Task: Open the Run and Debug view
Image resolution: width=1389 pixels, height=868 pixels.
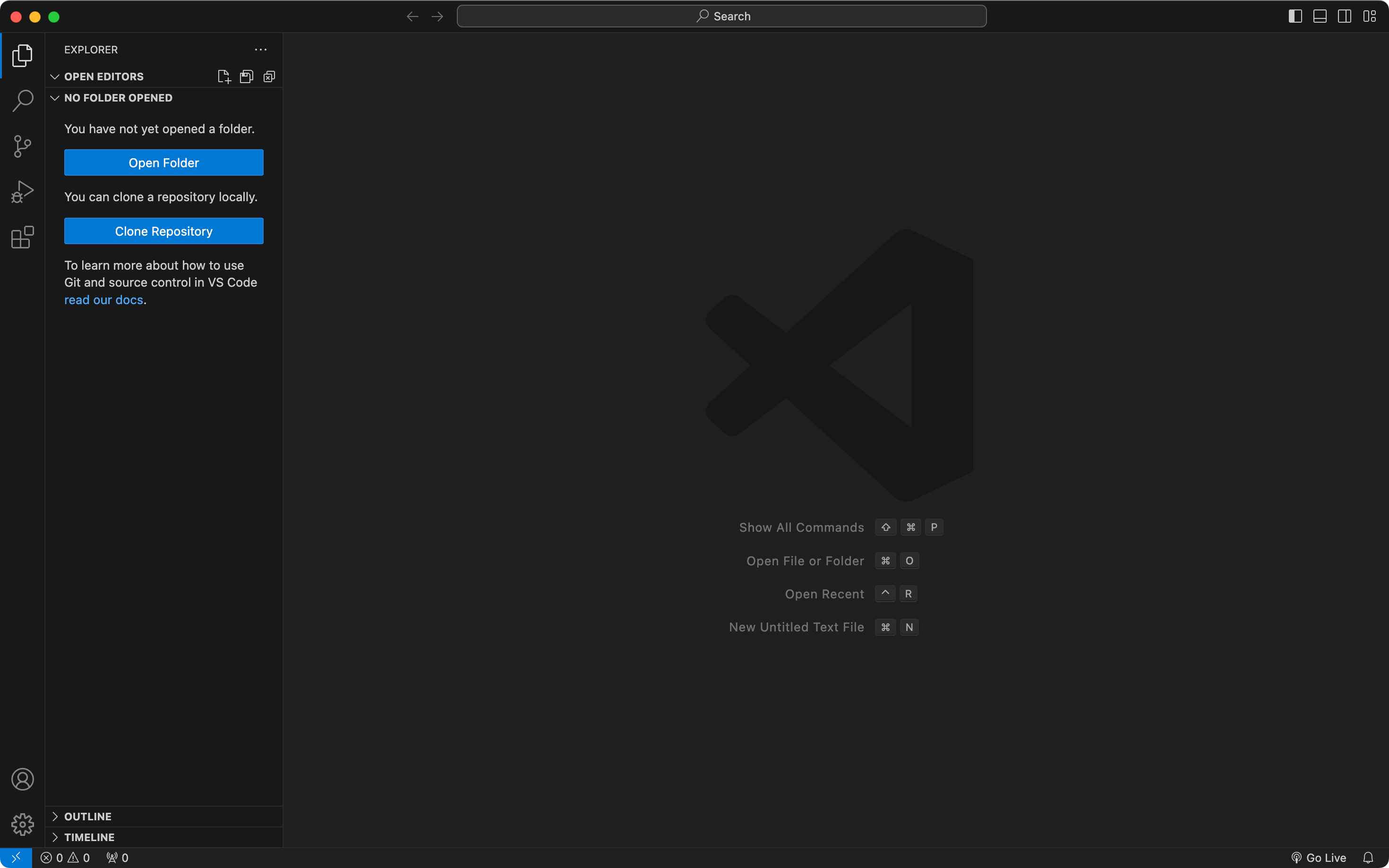Action: coord(22,191)
